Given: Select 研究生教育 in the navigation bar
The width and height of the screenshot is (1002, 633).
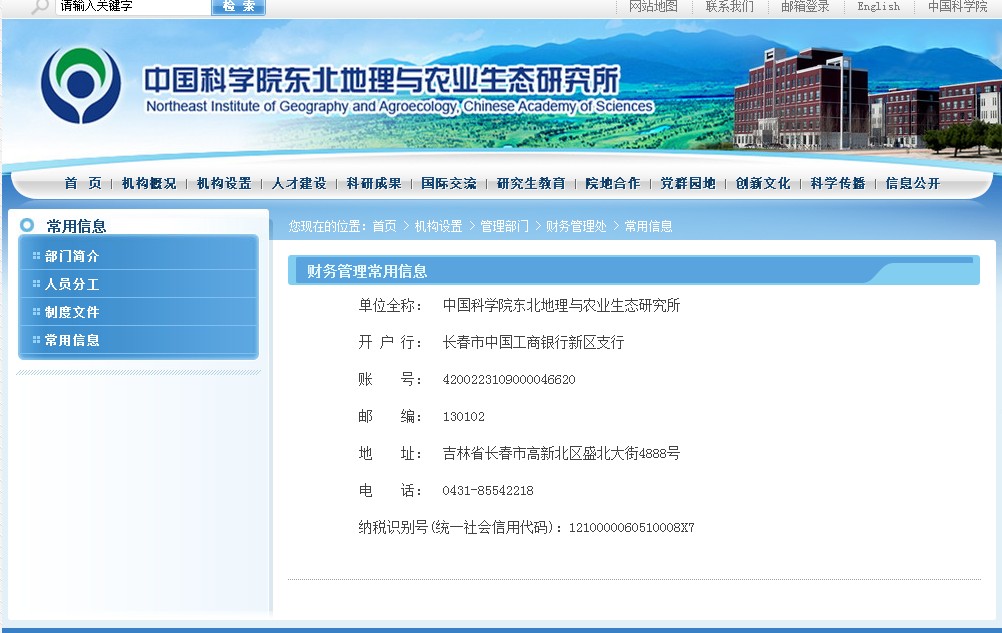Looking at the screenshot, I should [x=531, y=183].
